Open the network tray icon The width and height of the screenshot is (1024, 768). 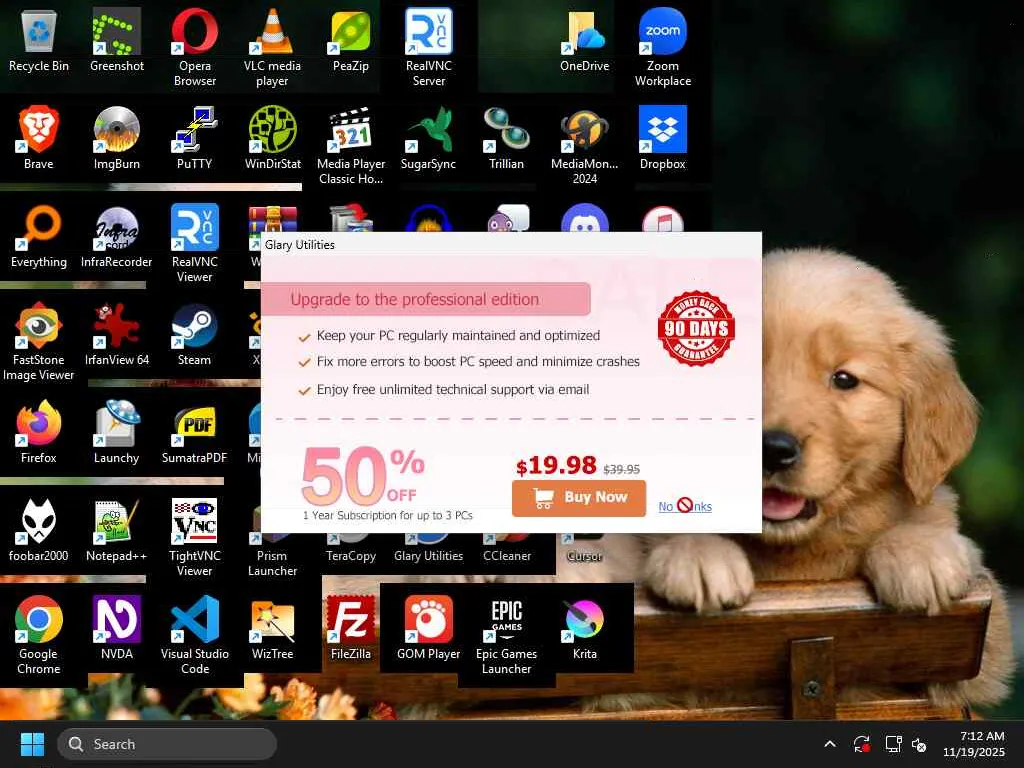coord(893,744)
